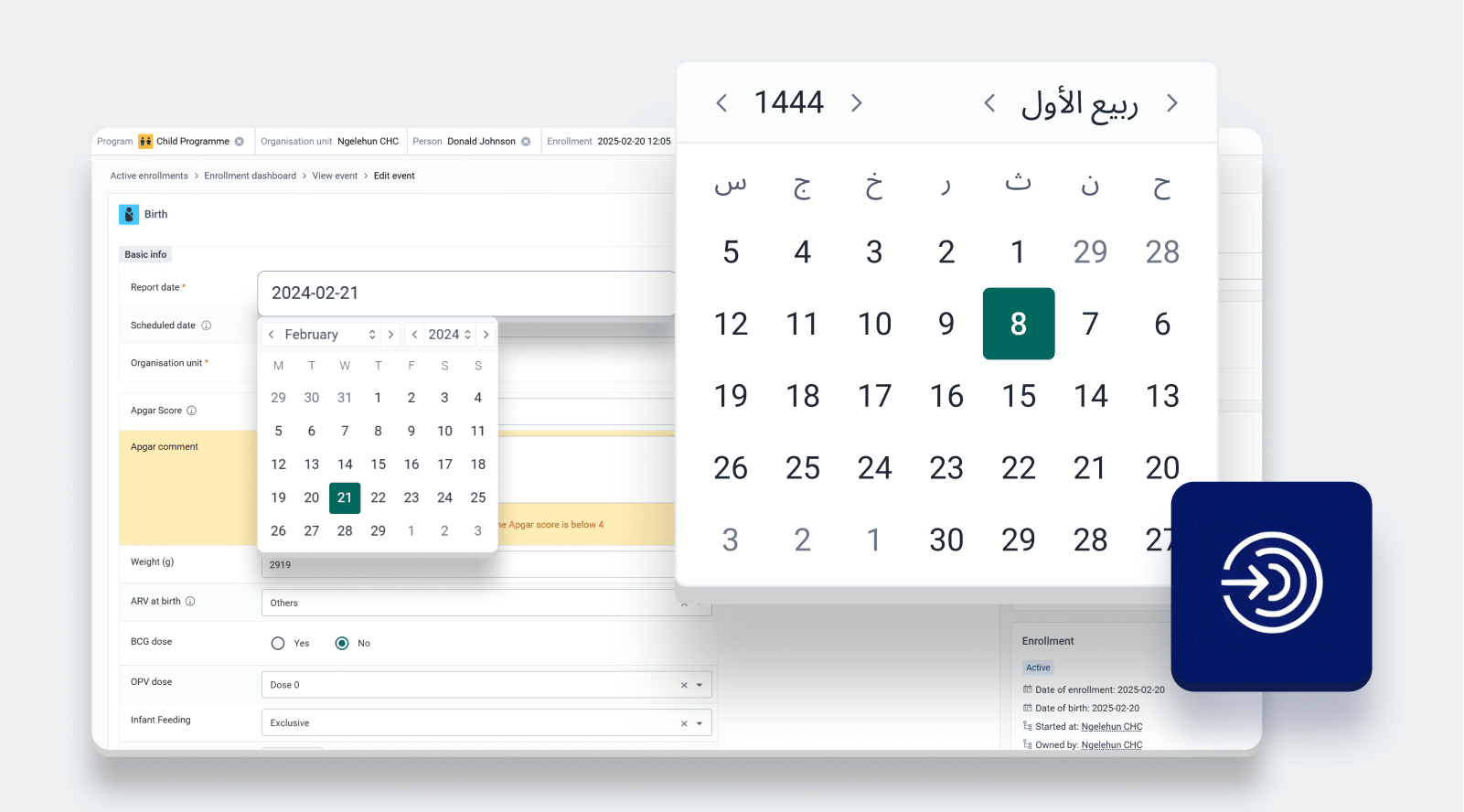Show Apgar Score info tooltip
This screenshot has height=812, width=1464.
(192, 411)
